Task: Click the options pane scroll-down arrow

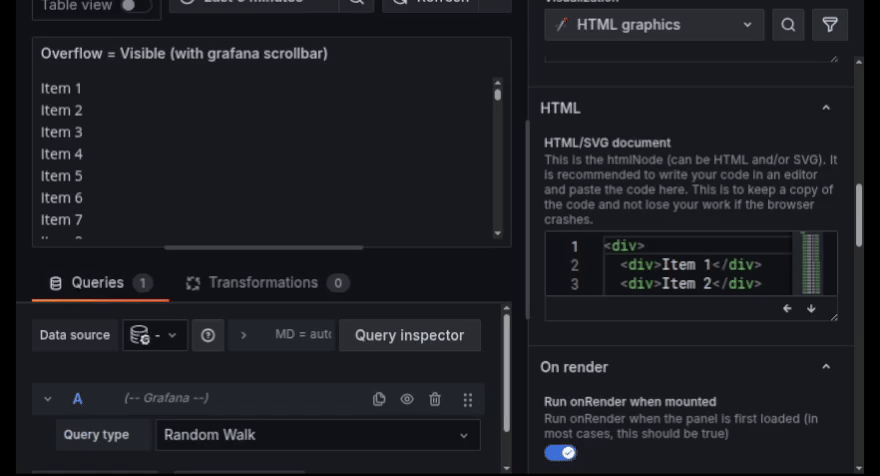Action: pyautogui.click(x=859, y=468)
